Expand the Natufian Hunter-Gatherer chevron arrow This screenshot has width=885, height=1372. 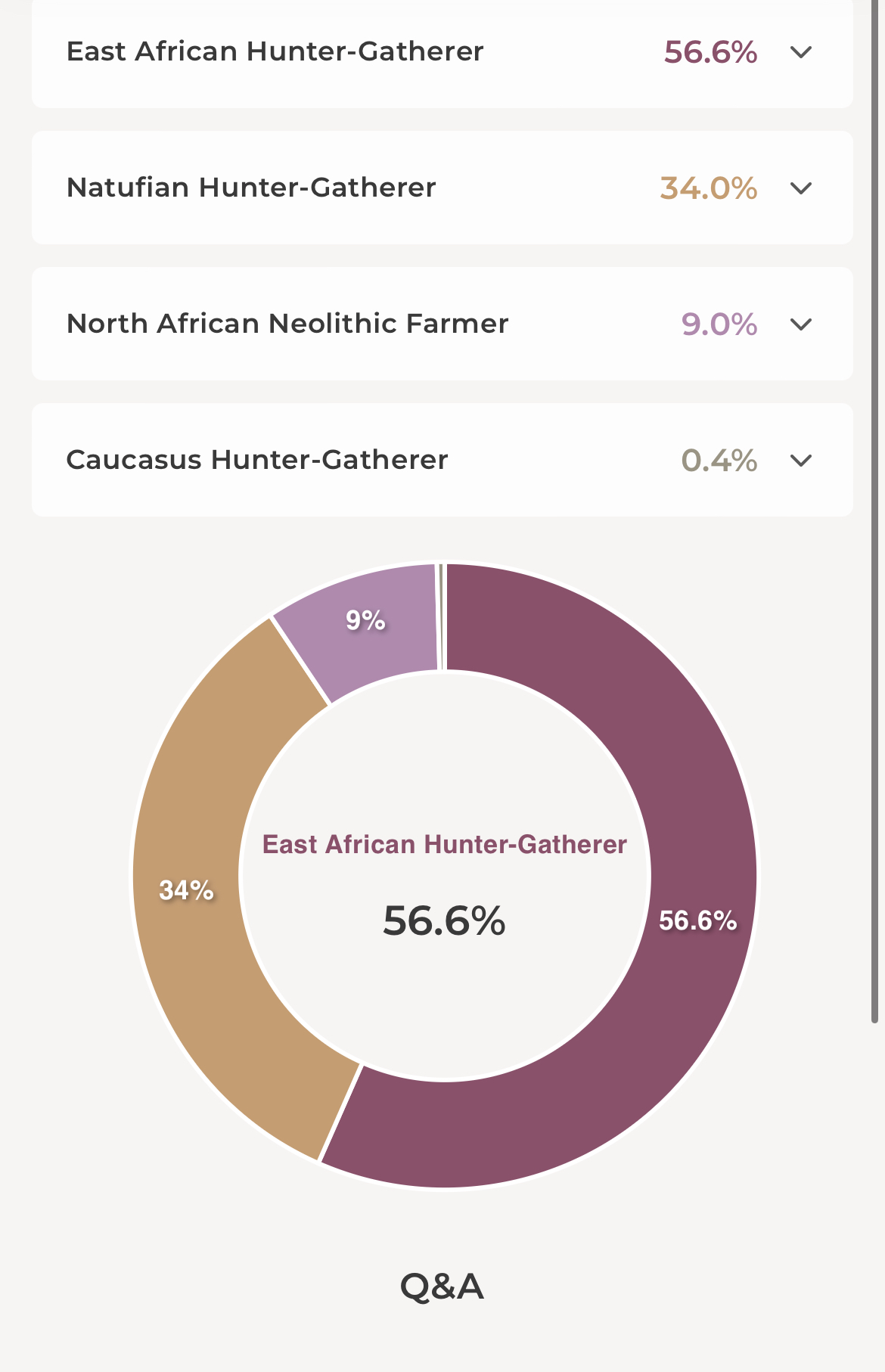800,188
